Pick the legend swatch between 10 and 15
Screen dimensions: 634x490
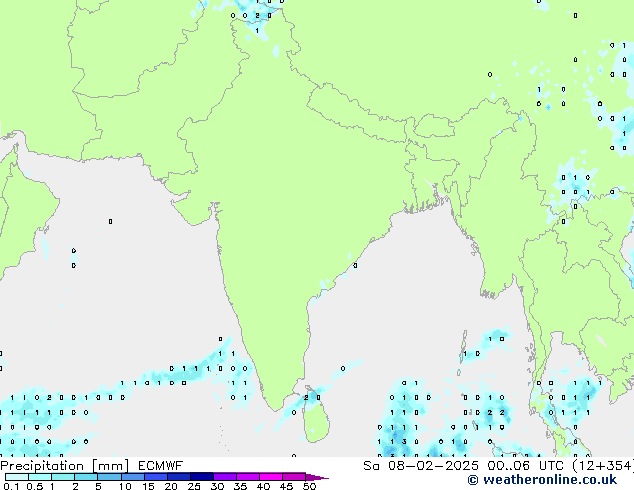click(x=134, y=477)
